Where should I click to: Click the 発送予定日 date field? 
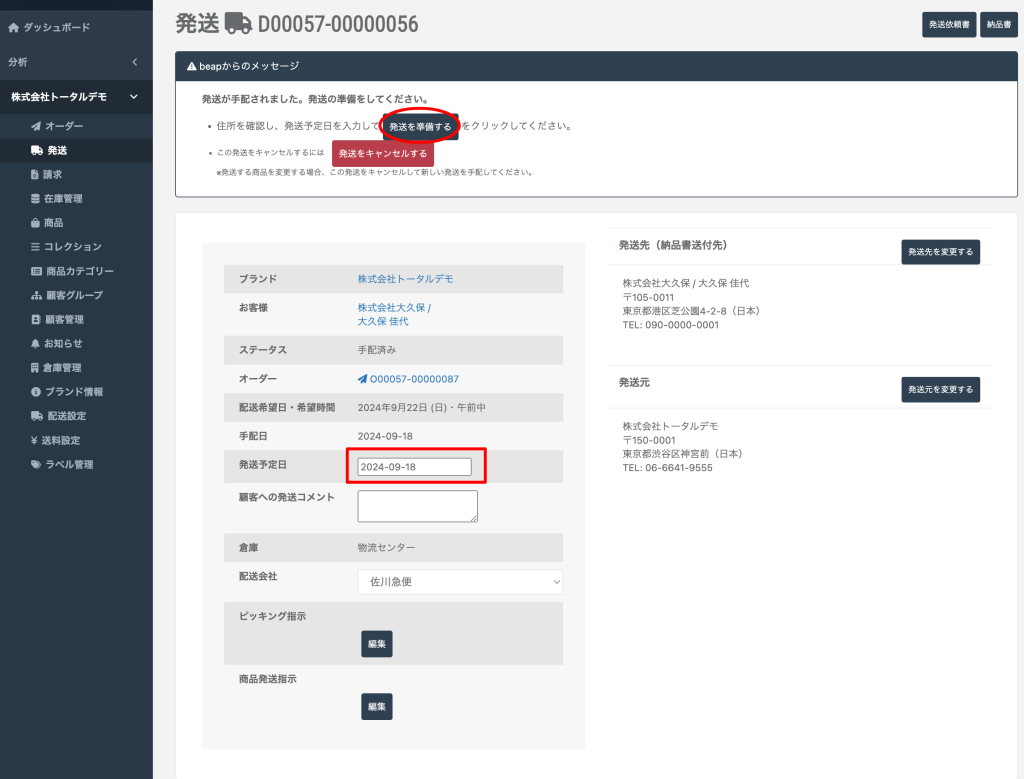click(414, 467)
